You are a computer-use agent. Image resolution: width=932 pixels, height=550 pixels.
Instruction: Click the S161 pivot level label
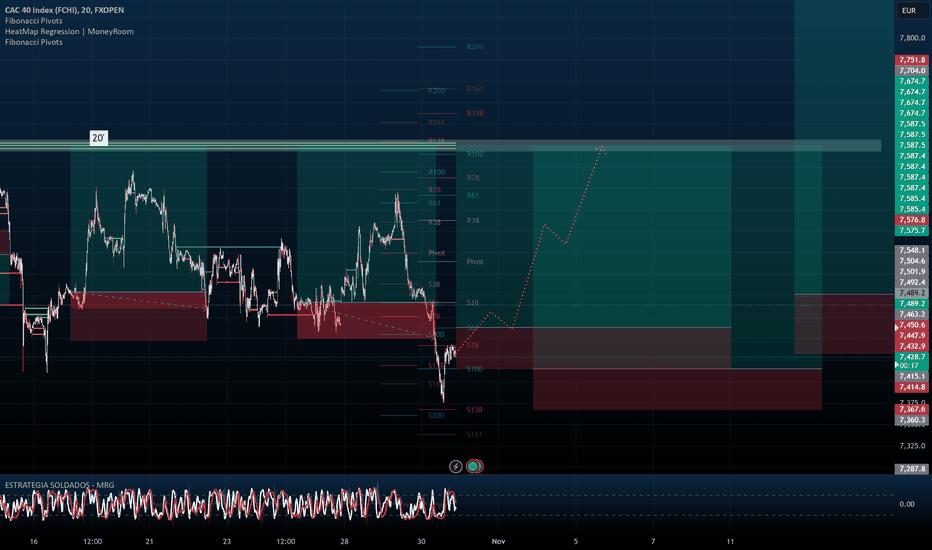[x=474, y=435]
